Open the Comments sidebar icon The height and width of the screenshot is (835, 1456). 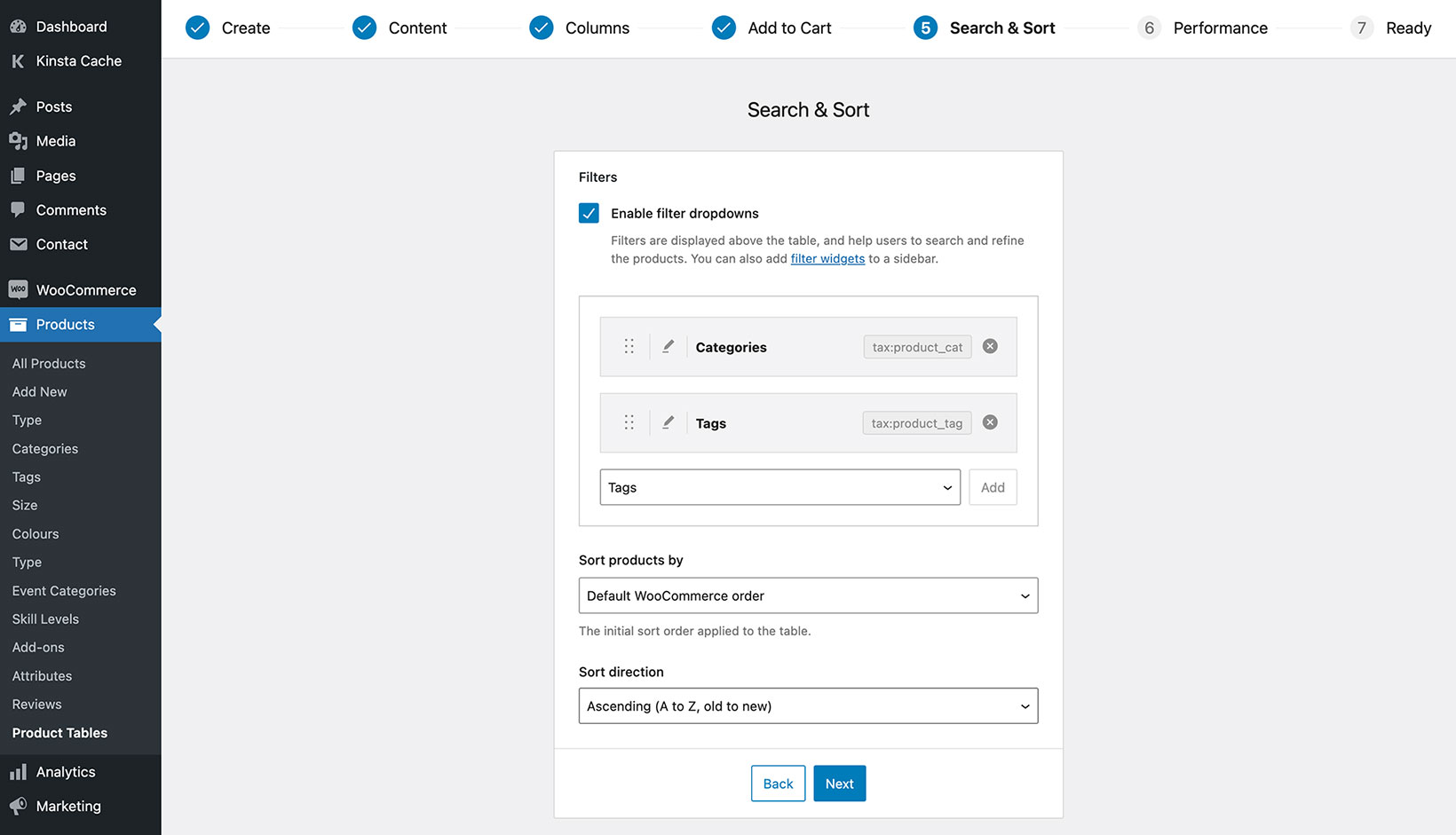coord(18,209)
